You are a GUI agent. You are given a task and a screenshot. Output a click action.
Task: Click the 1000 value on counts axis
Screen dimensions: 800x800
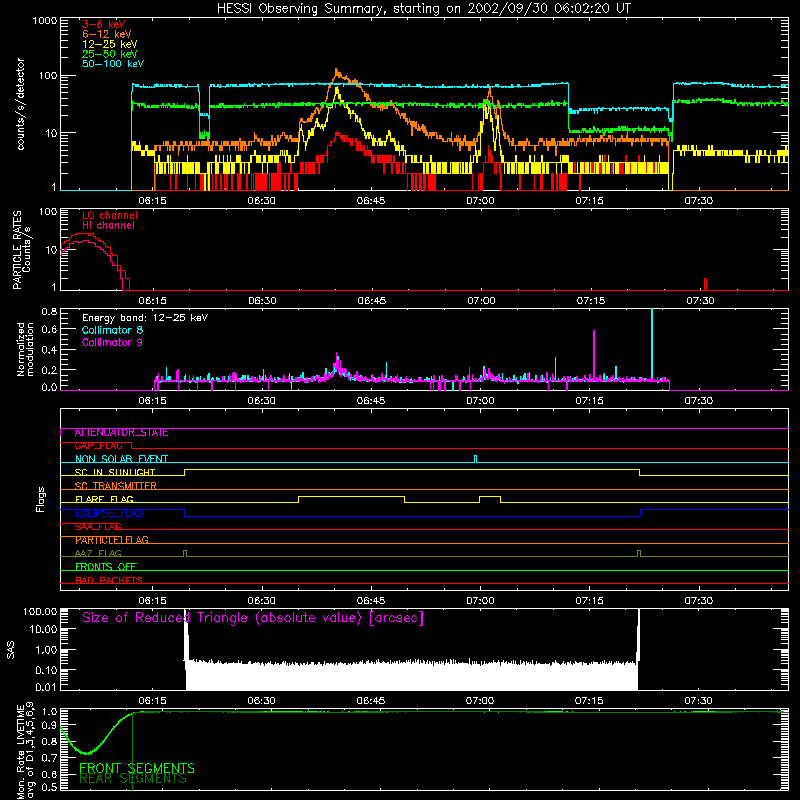[45, 20]
